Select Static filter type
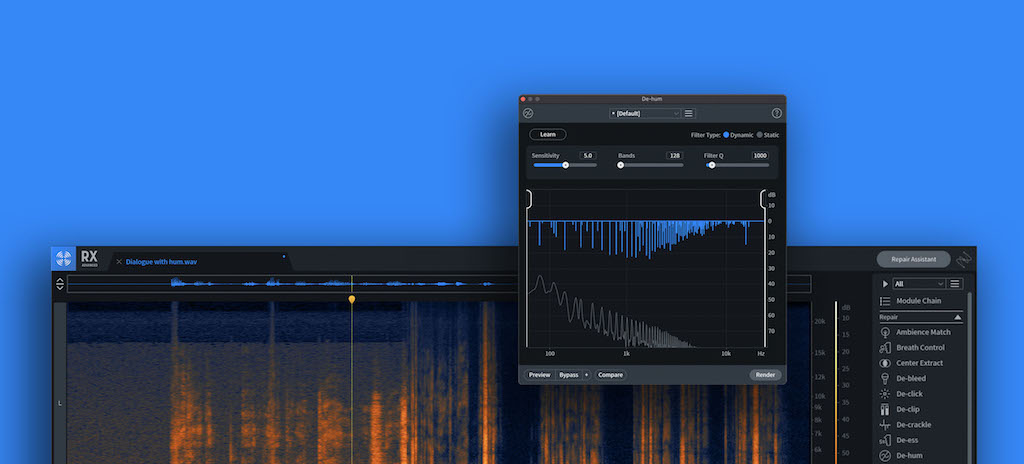The height and width of the screenshot is (464, 1024). click(768, 135)
